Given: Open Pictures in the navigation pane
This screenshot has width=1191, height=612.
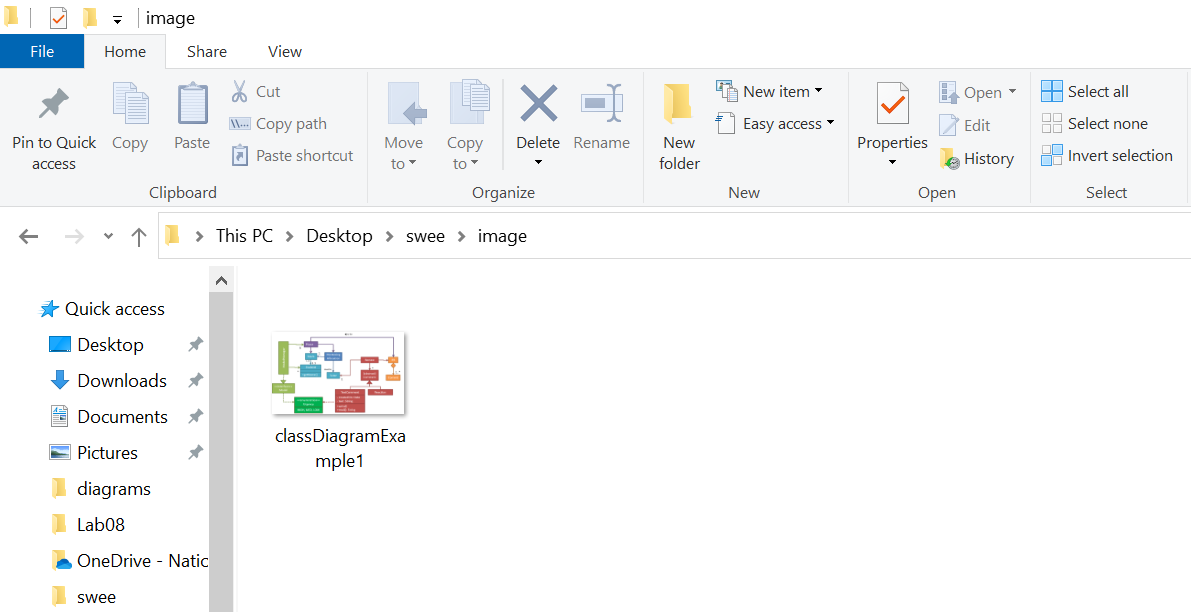Looking at the screenshot, I should click(x=107, y=453).
